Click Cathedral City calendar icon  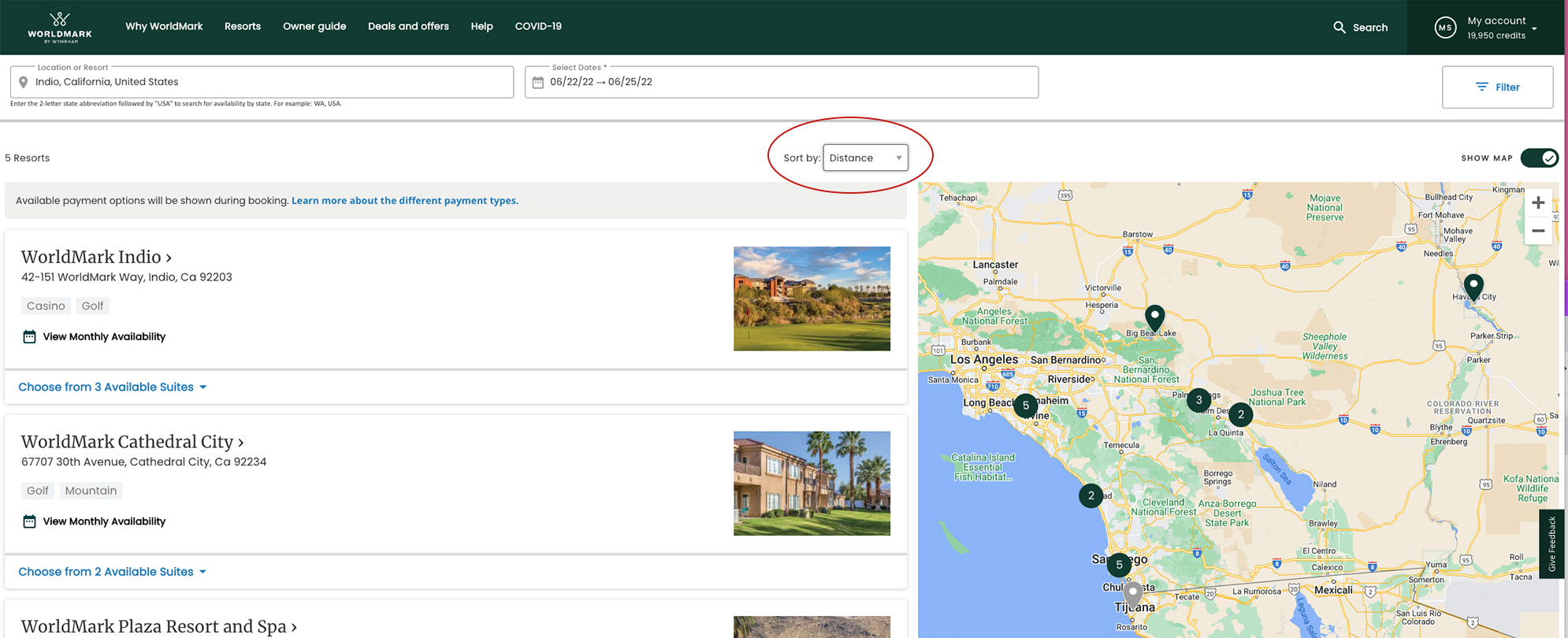[x=29, y=521]
